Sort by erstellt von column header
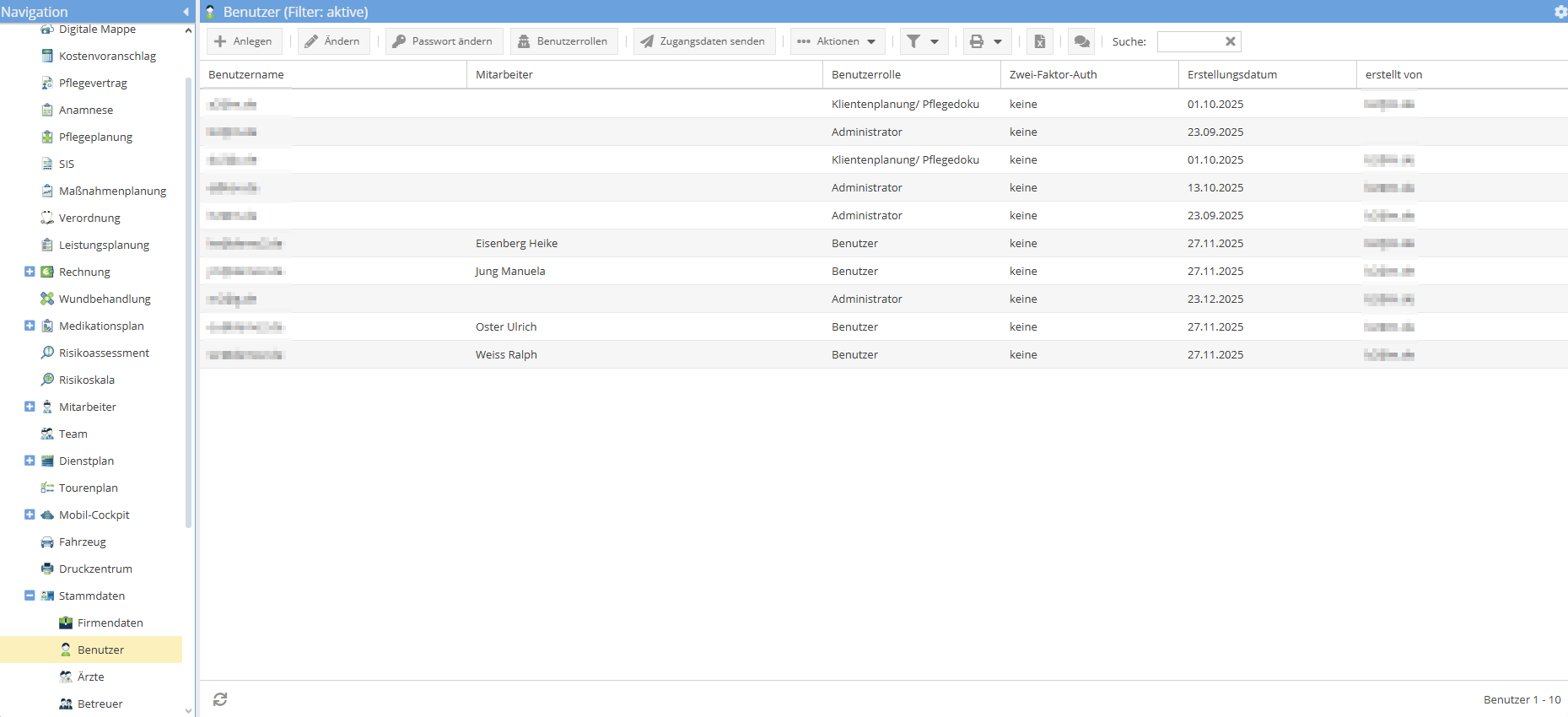Image resolution: width=1568 pixels, height=717 pixels. [1463, 74]
